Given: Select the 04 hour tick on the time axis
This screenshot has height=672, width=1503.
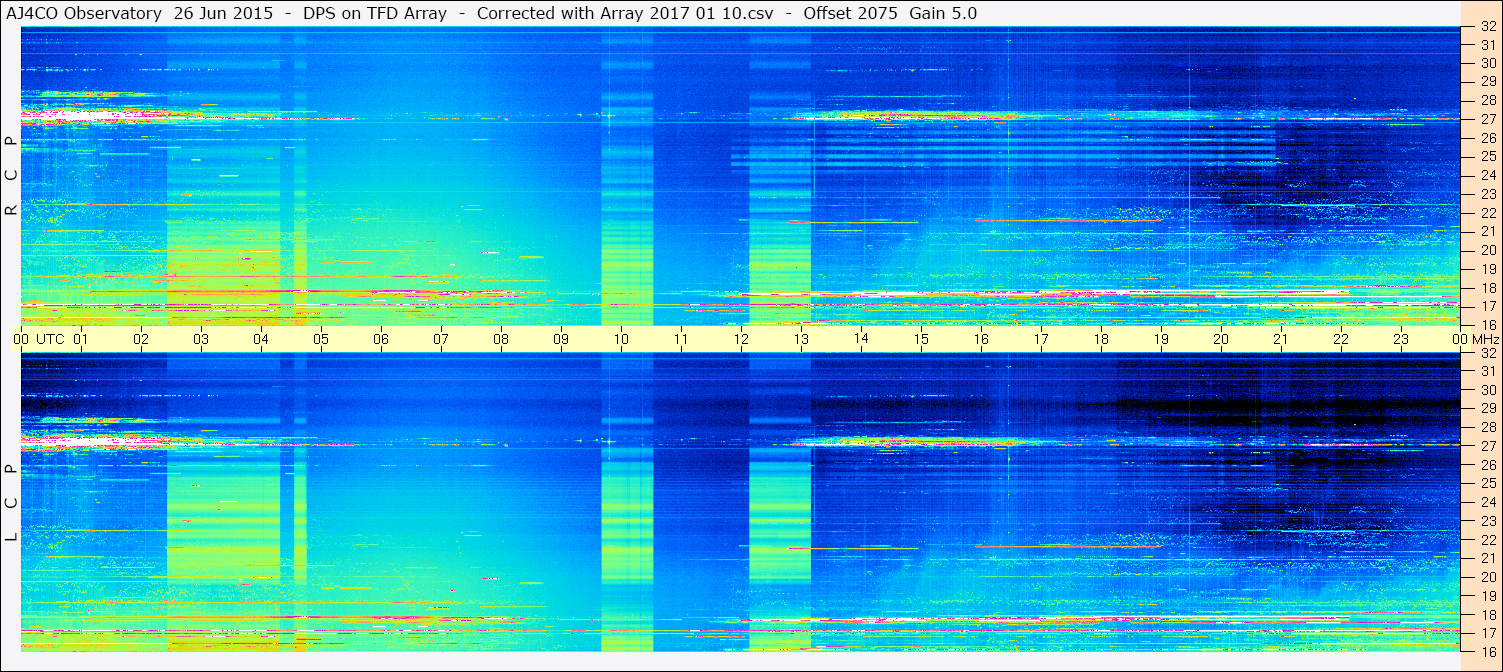Looking at the screenshot, I should click(x=261, y=339).
